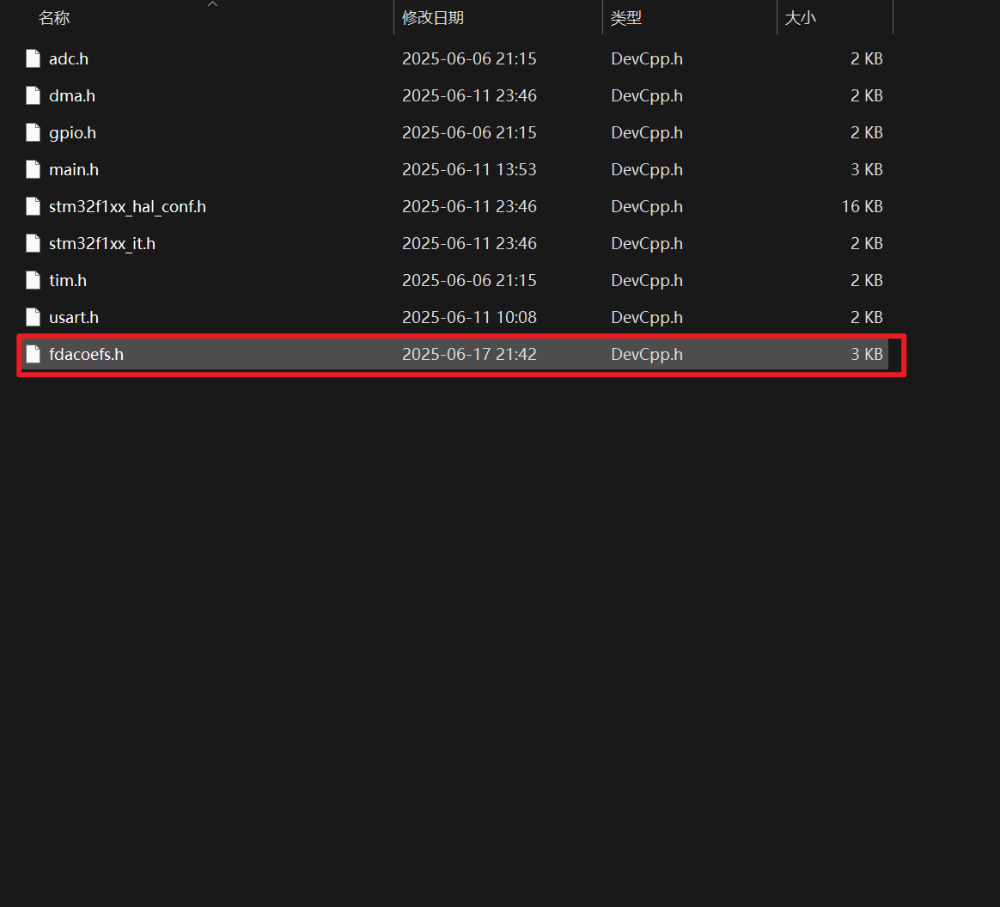Click the dma.h file icon
1000x907 pixels.
point(33,96)
